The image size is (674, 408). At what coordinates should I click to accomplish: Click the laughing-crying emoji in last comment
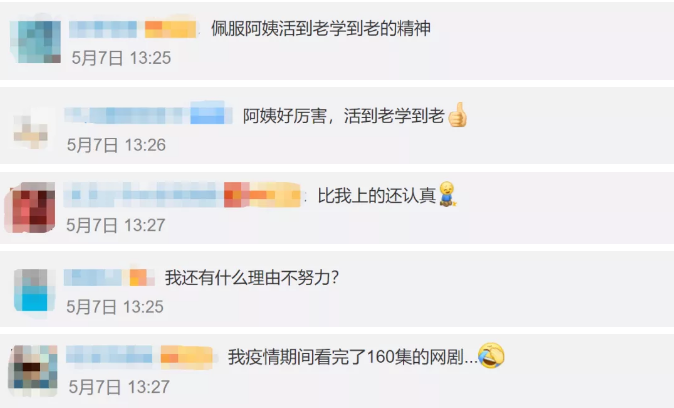click(491, 356)
